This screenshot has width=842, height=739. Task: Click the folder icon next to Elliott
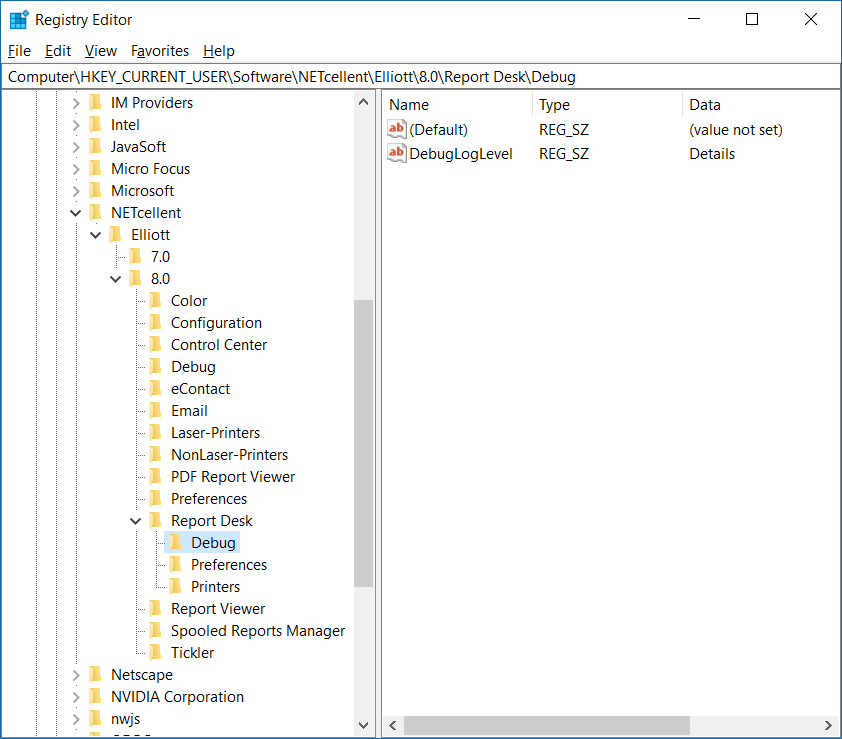pyautogui.click(x=115, y=234)
